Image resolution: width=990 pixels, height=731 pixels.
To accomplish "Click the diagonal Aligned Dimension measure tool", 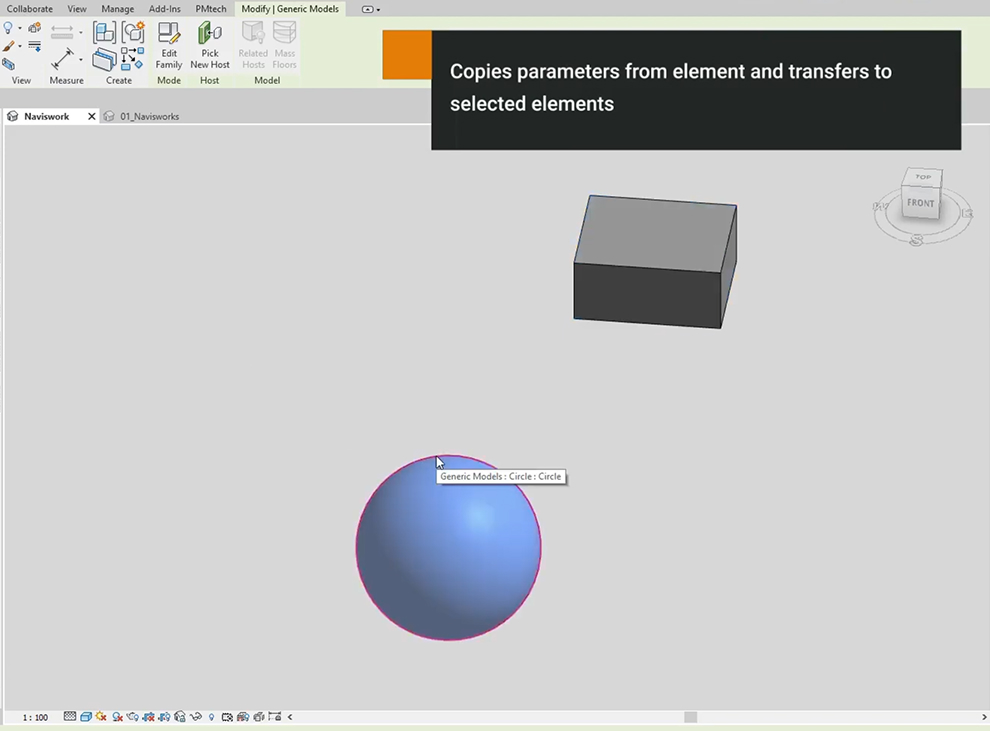I will pyautogui.click(x=63, y=60).
